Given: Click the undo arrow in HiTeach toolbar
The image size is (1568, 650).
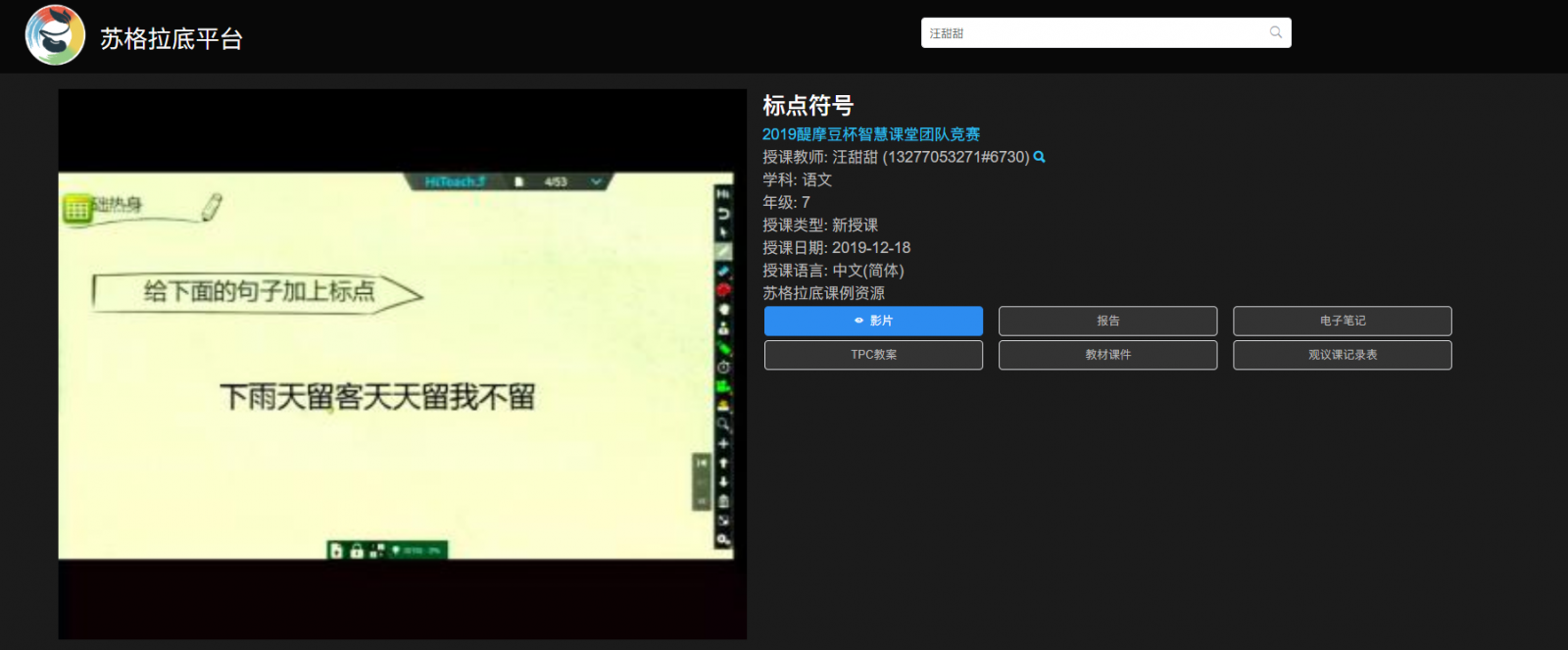Looking at the screenshot, I should pos(723,213).
